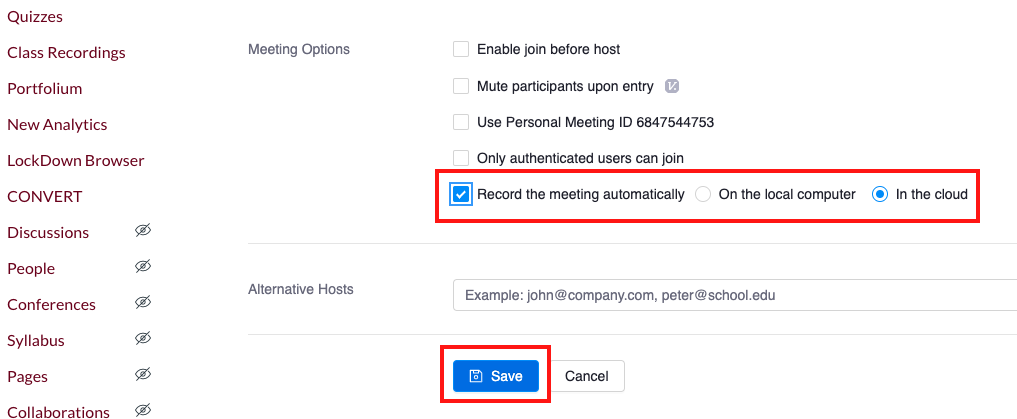Screen dimensions: 1017x419
Task: Cancel the meeting settings changes
Action: pyautogui.click(x=587, y=376)
